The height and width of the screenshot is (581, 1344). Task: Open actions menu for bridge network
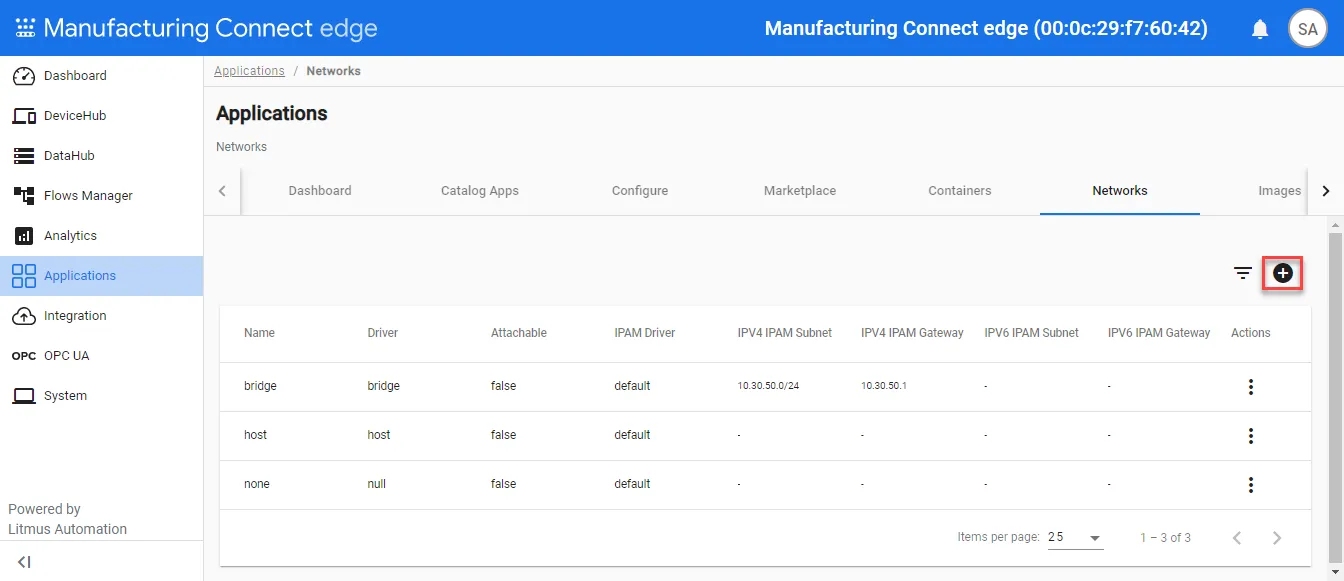click(1250, 387)
